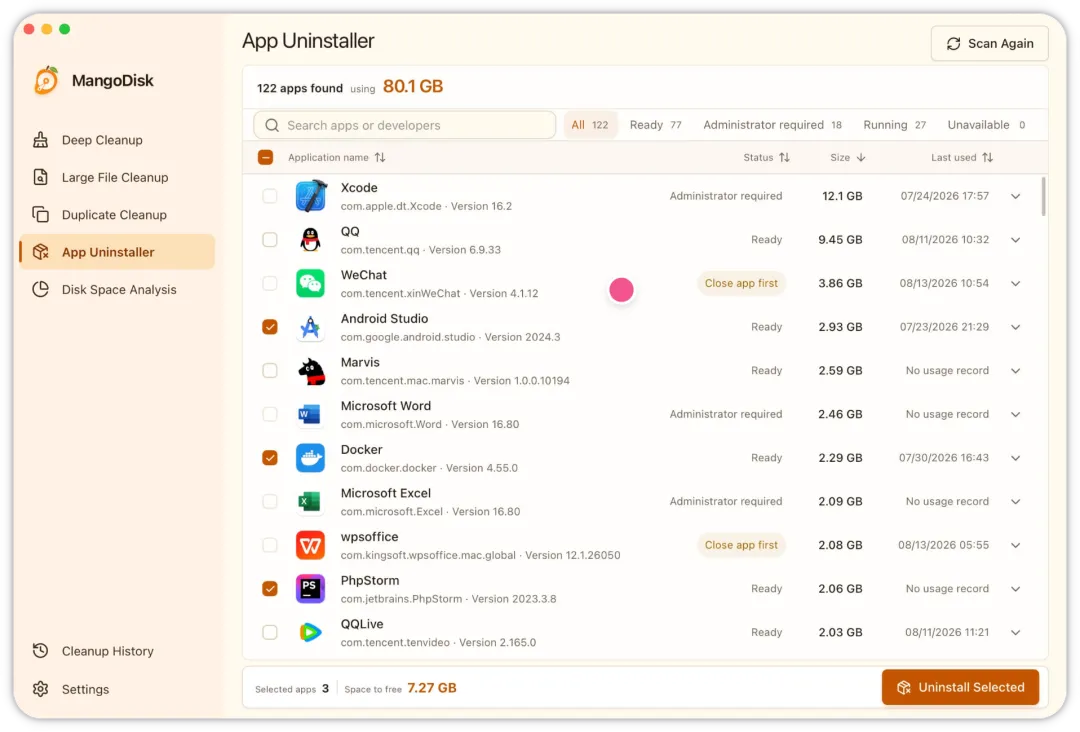Select the All 122 filter tab
Viewport: 1080px width, 732px height.
click(590, 125)
